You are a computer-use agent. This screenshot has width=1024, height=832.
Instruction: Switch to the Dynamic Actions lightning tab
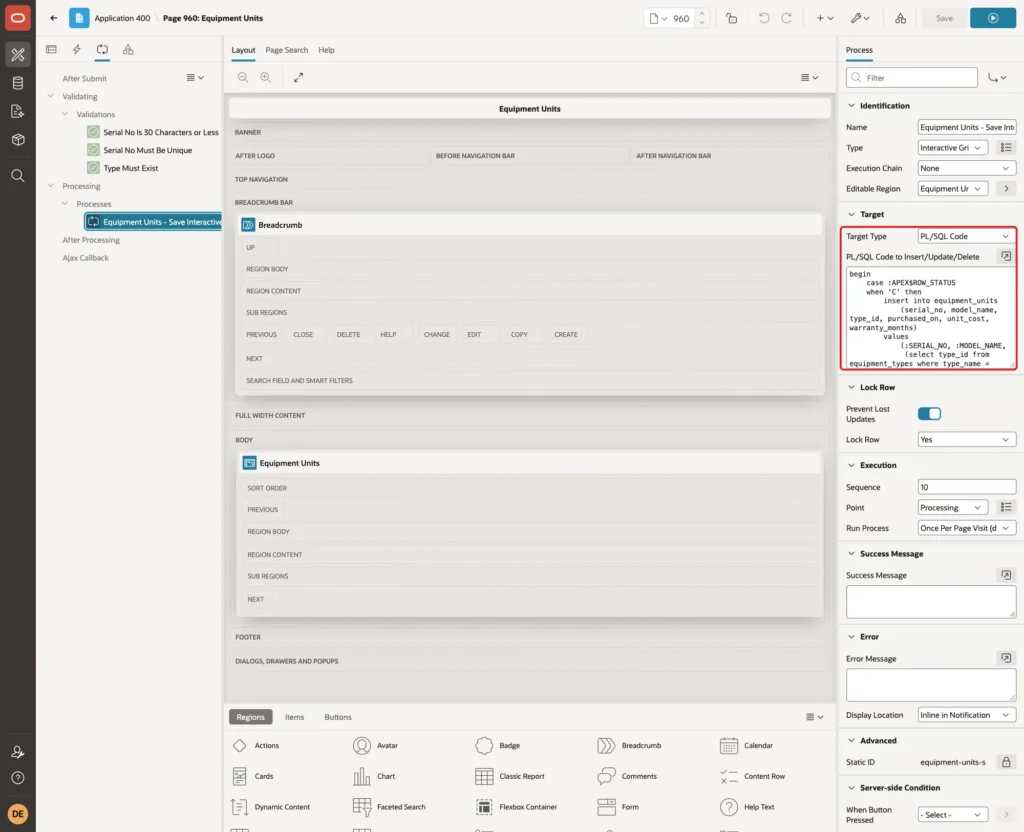coord(76,50)
